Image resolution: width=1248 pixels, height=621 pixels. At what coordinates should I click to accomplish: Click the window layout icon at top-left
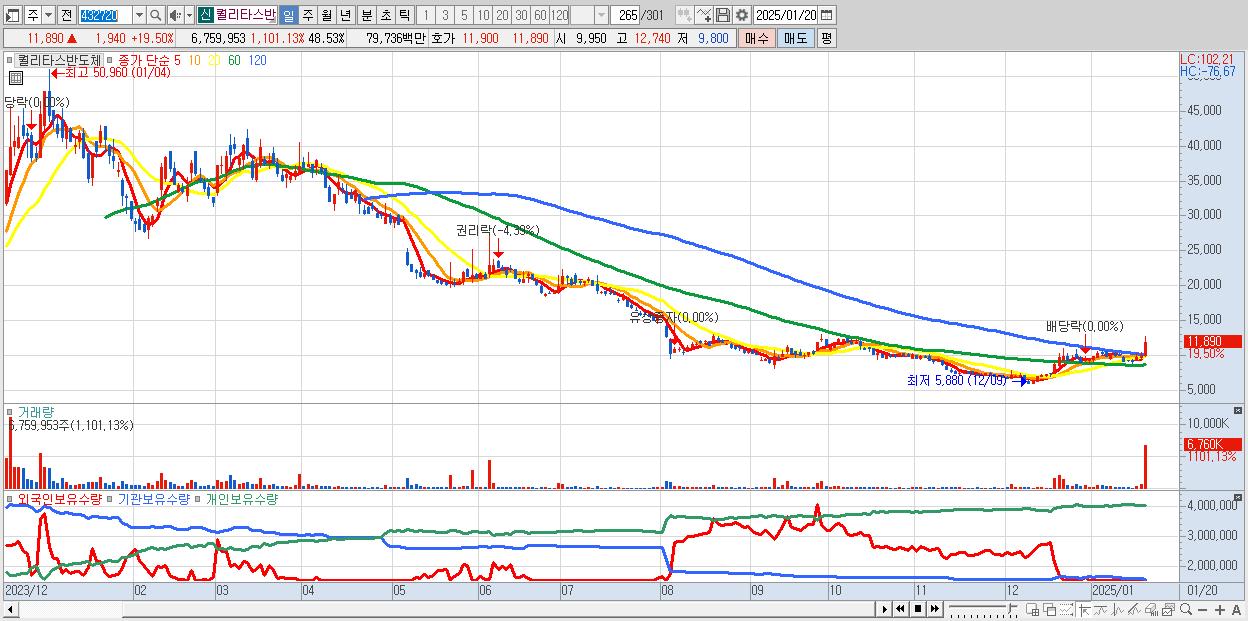coord(12,15)
